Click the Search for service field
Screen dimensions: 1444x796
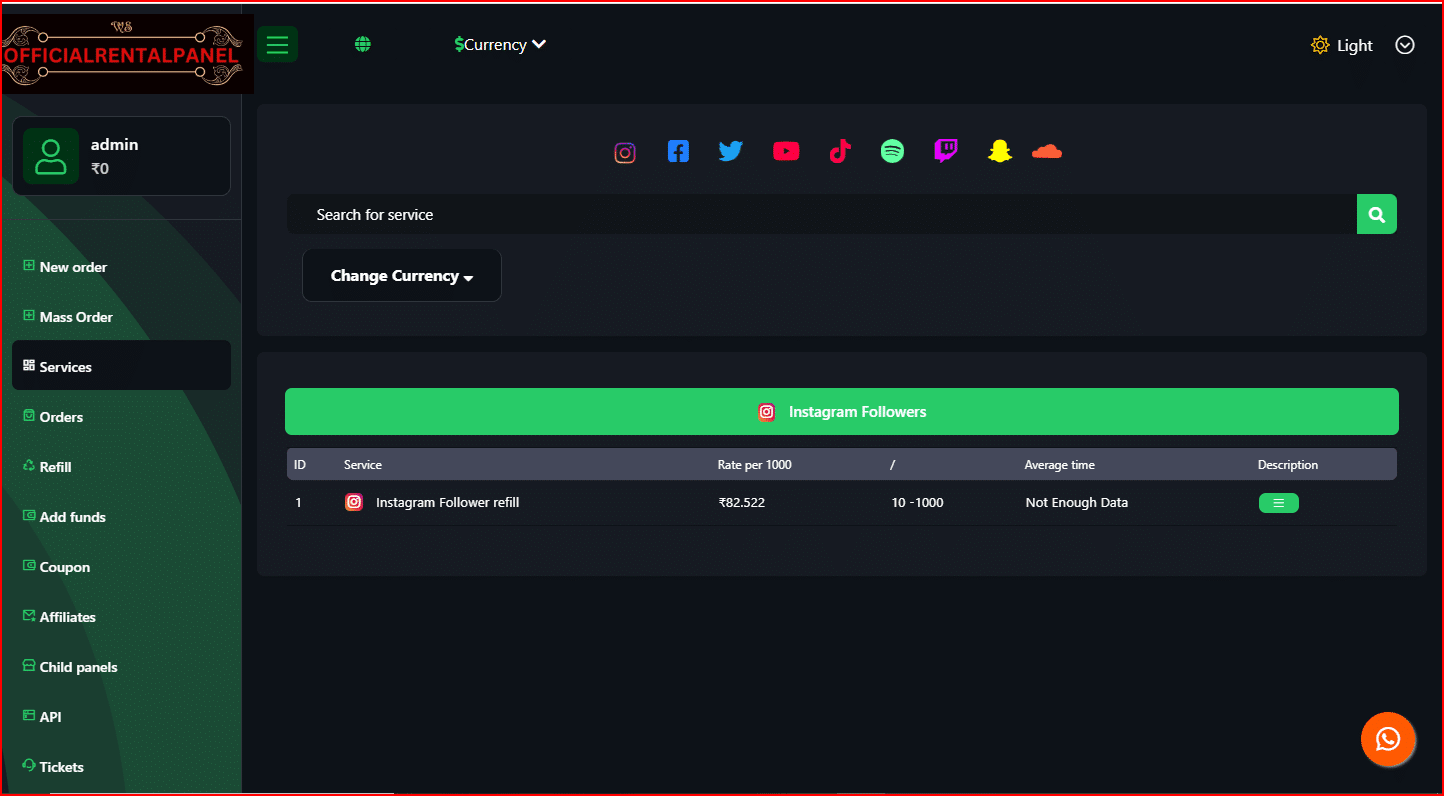point(820,215)
